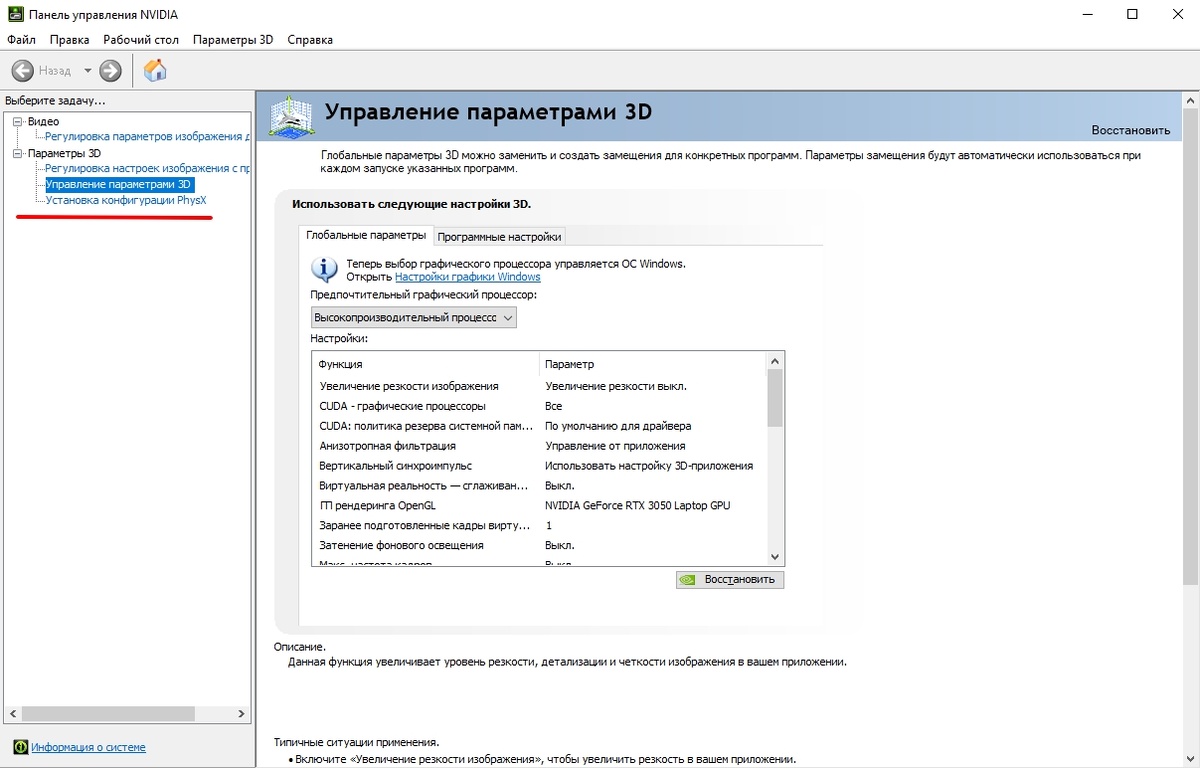The height and width of the screenshot is (768, 1200).
Task: Select the Анизотропная фильтрация row
Action: click(538, 446)
